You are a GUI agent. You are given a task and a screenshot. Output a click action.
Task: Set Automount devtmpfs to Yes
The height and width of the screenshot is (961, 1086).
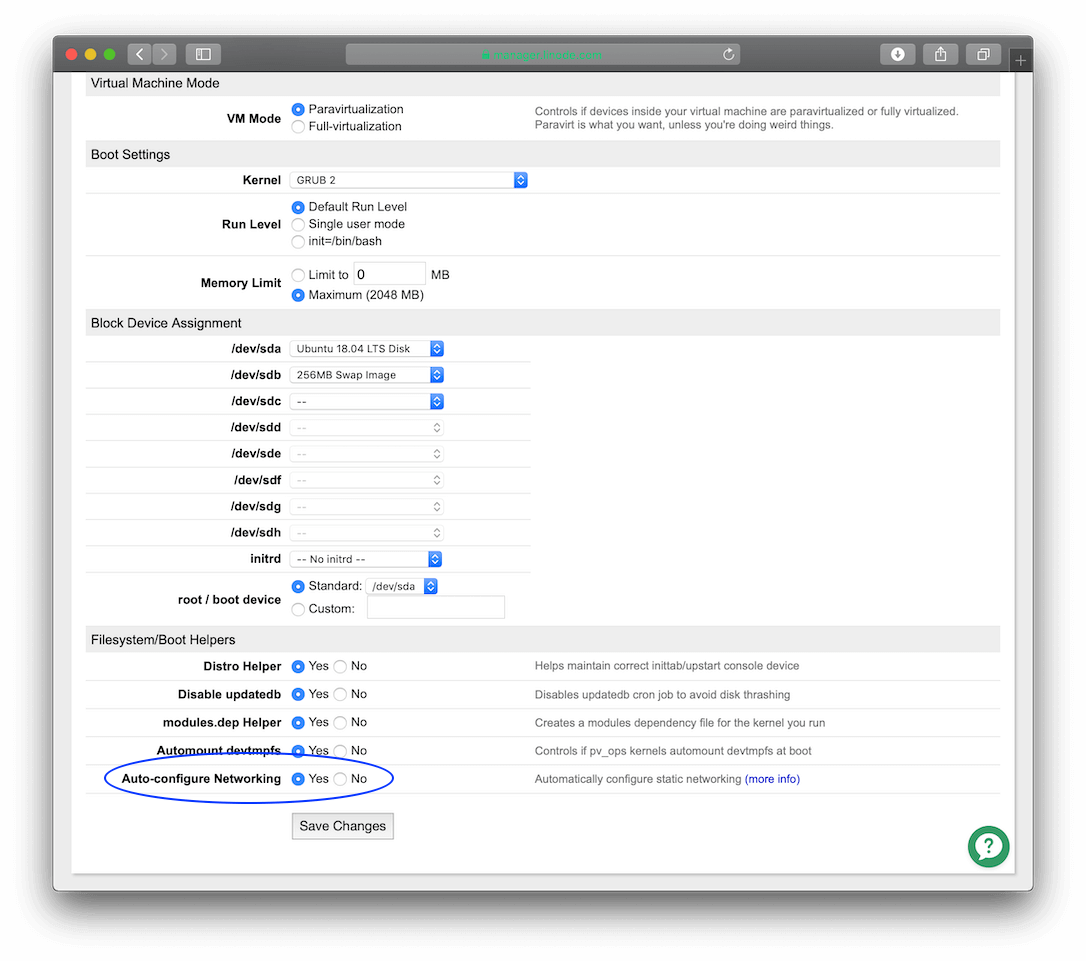(x=298, y=751)
